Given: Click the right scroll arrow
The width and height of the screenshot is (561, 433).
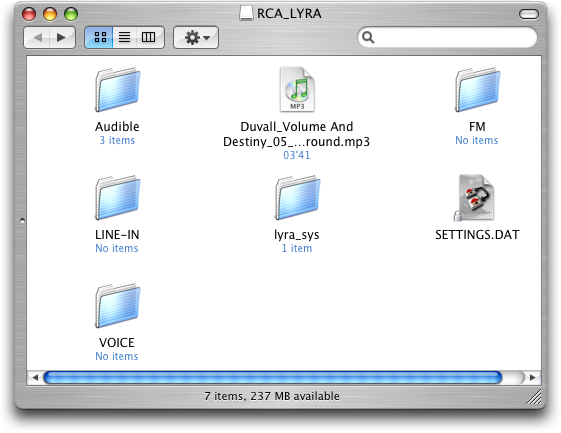Looking at the screenshot, I should 533,378.
